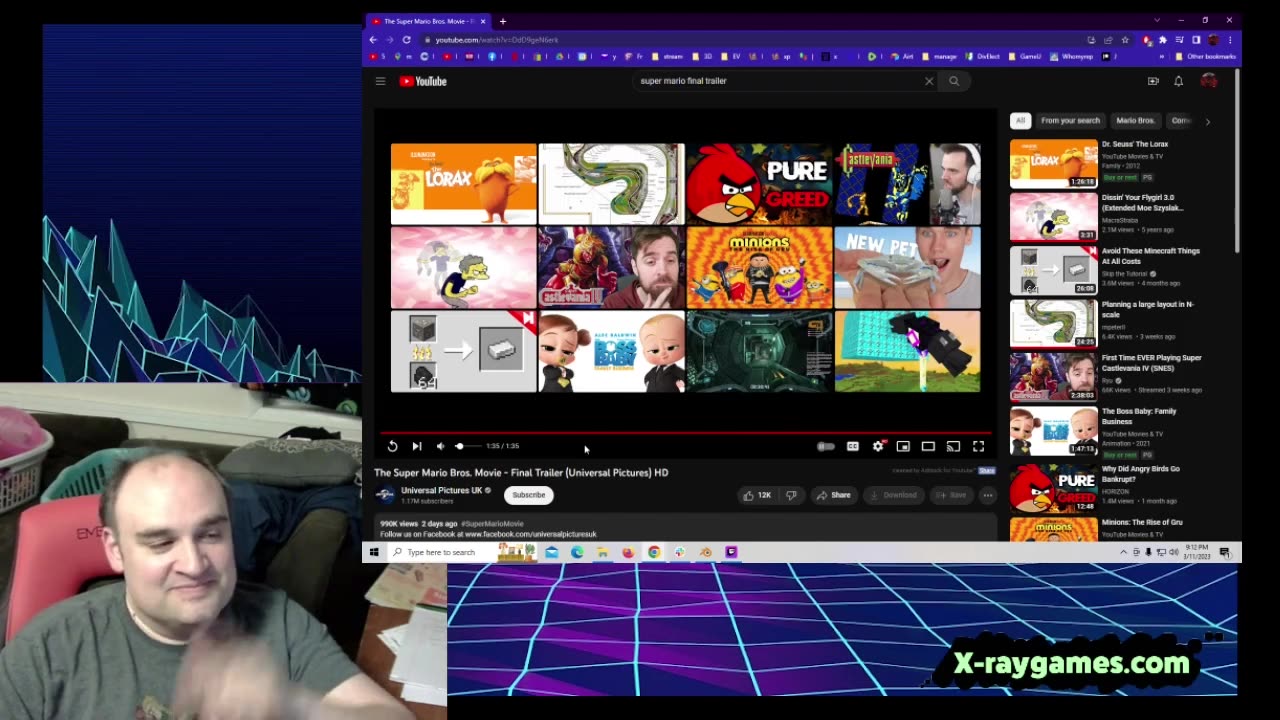Like the video with thumbs up
This screenshot has height=720, width=1280.
click(756, 495)
